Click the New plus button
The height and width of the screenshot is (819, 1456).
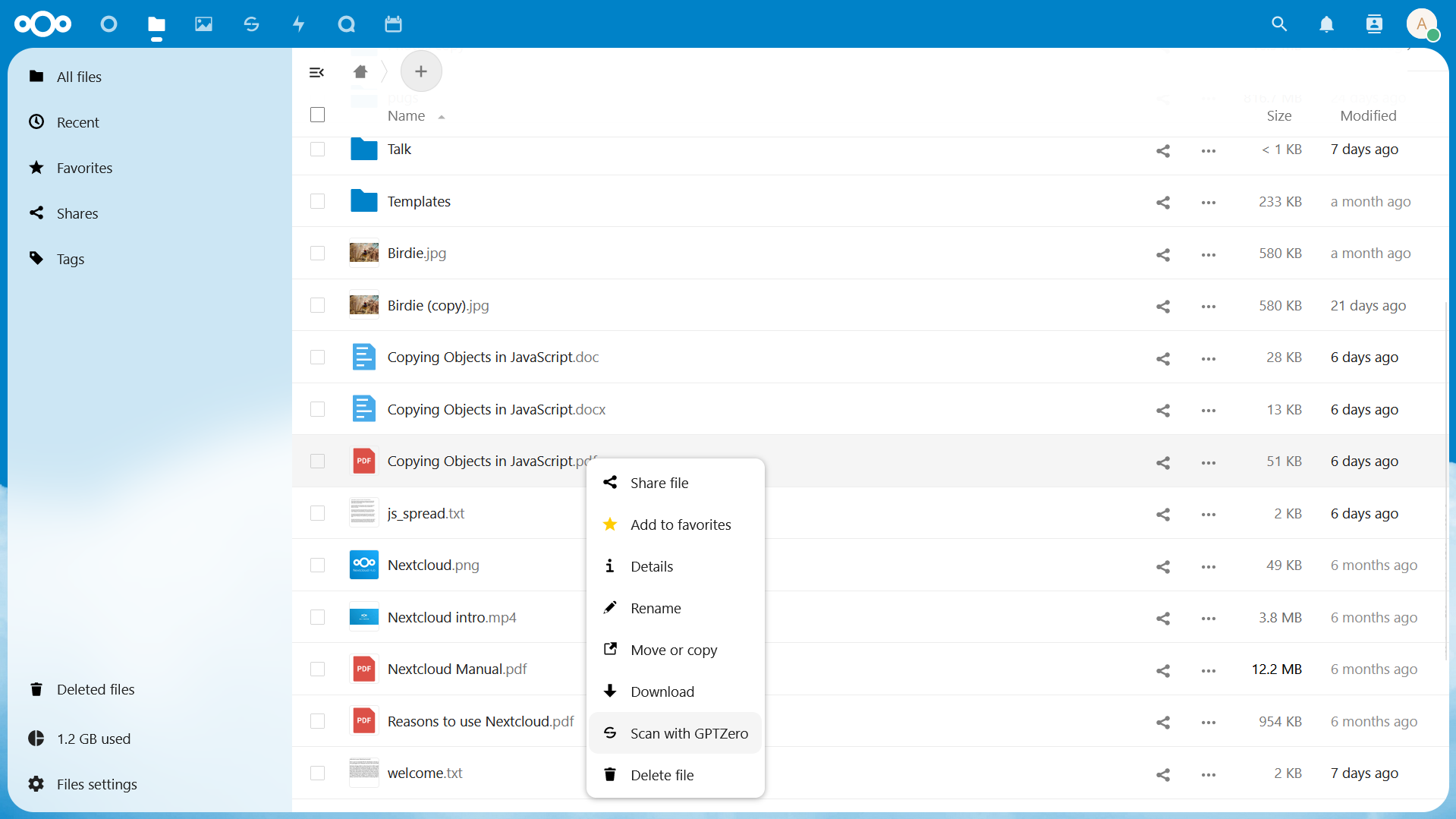point(421,71)
